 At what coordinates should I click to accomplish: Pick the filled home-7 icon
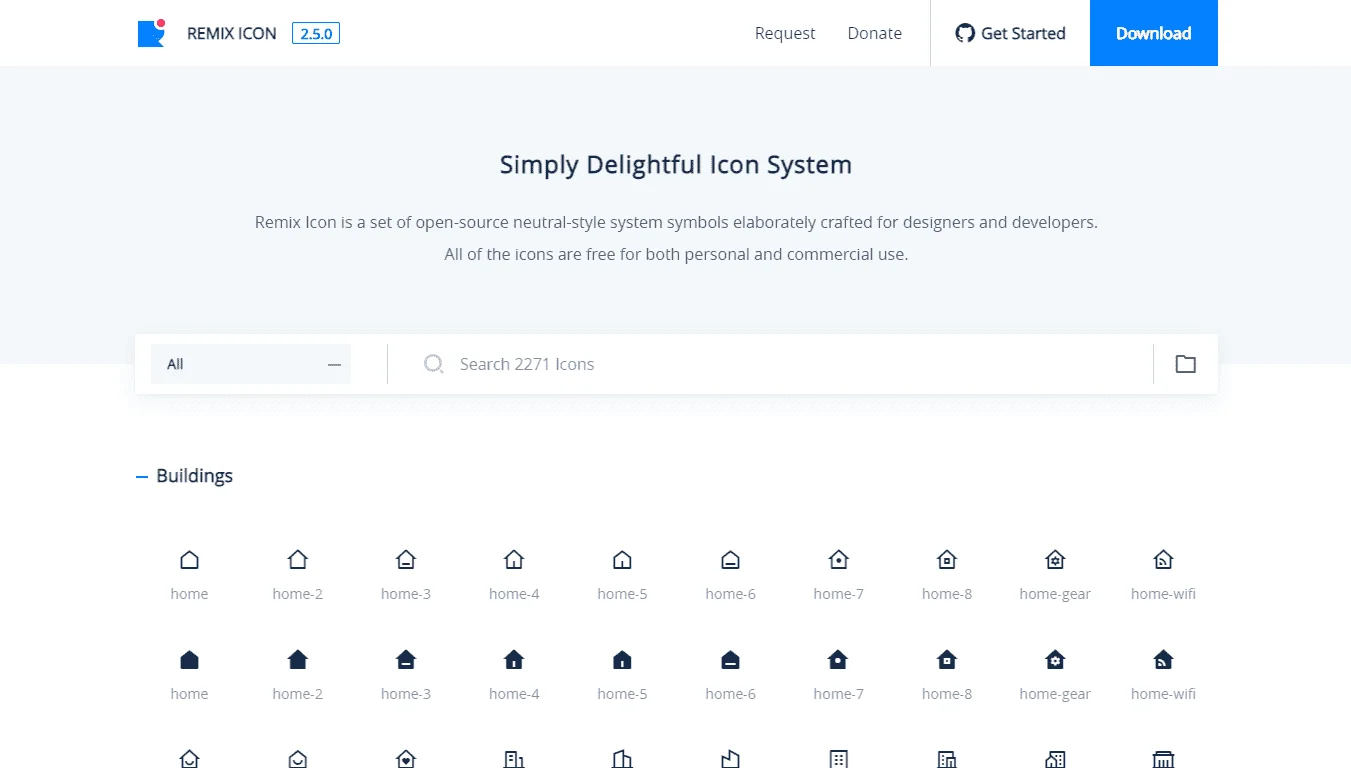point(838,659)
